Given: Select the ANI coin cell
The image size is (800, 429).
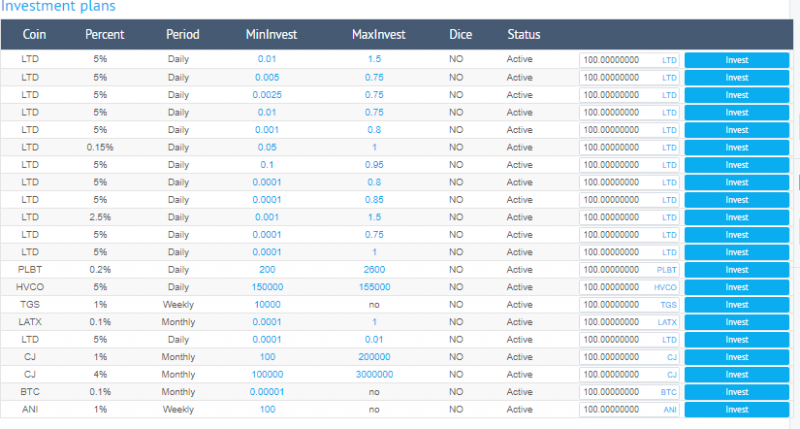Looking at the screenshot, I should coord(30,410).
